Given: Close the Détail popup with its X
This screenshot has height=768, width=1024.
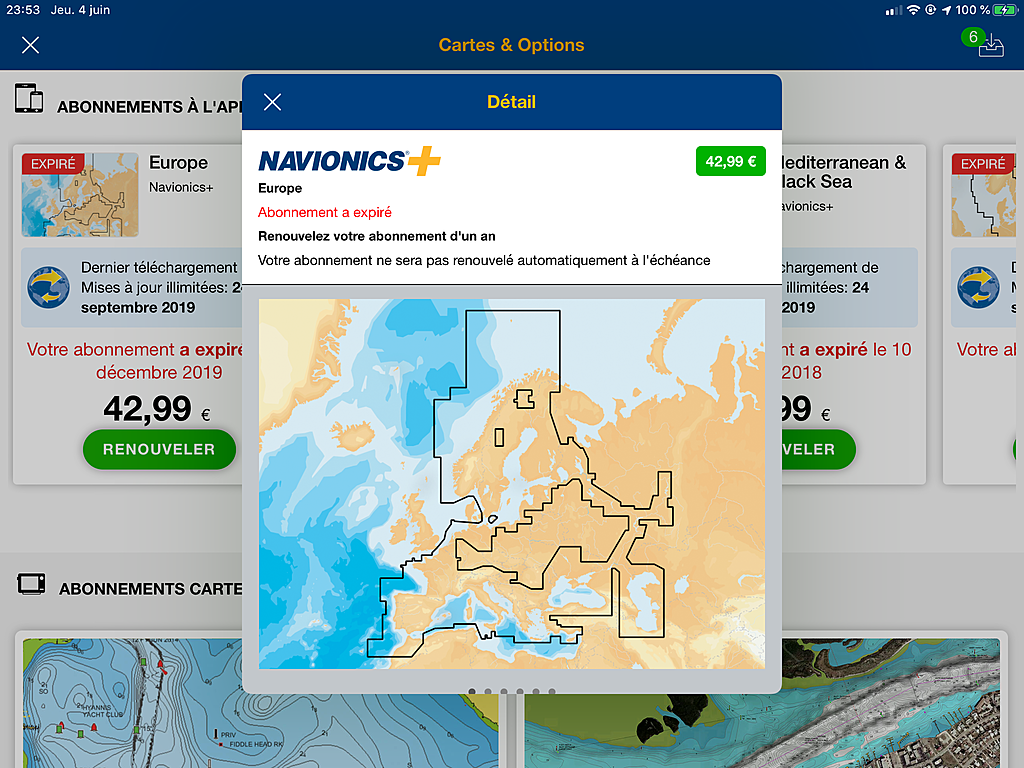Looking at the screenshot, I should pyautogui.click(x=272, y=102).
